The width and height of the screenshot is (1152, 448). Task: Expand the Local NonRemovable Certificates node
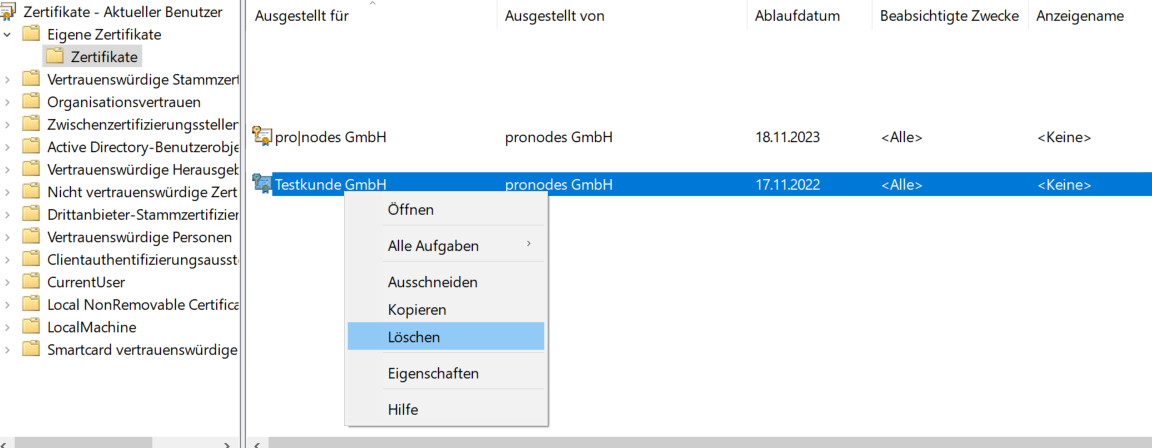(x=8, y=305)
